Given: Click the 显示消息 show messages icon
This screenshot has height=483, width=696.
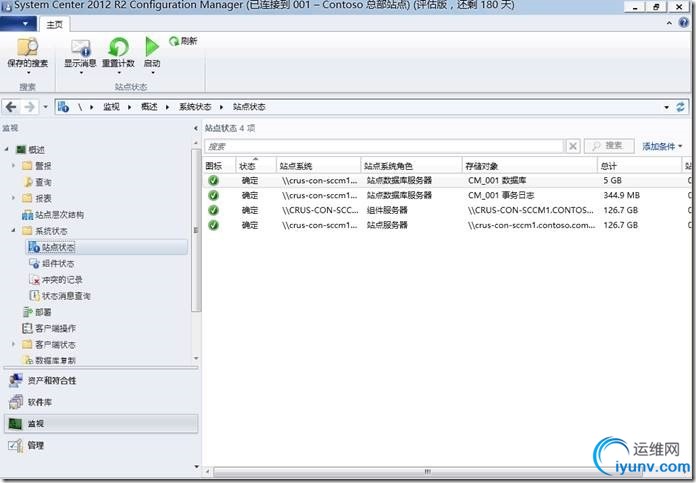Looking at the screenshot, I should 80,48.
